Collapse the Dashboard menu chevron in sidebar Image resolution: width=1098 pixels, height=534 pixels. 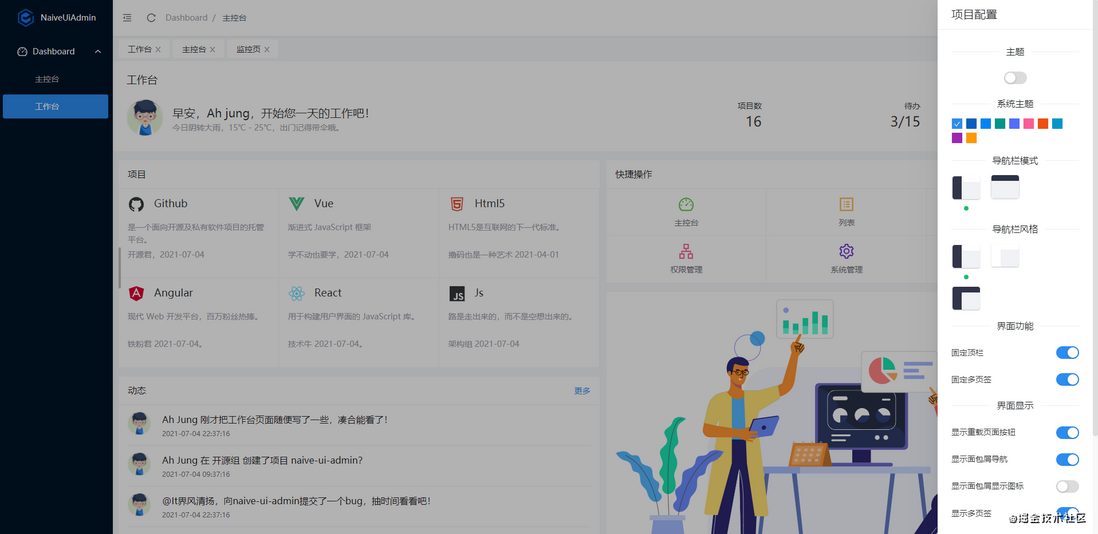click(97, 52)
